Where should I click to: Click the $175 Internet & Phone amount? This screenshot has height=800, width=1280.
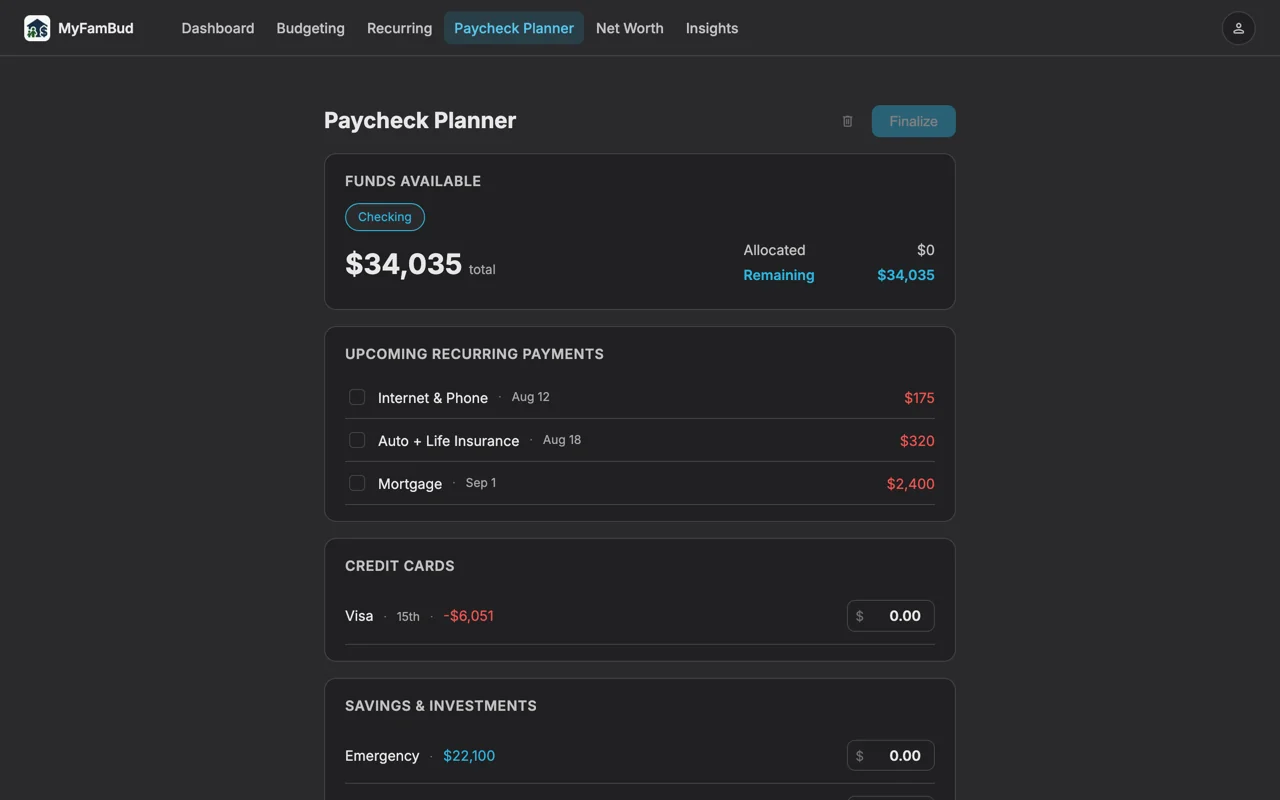click(919, 398)
